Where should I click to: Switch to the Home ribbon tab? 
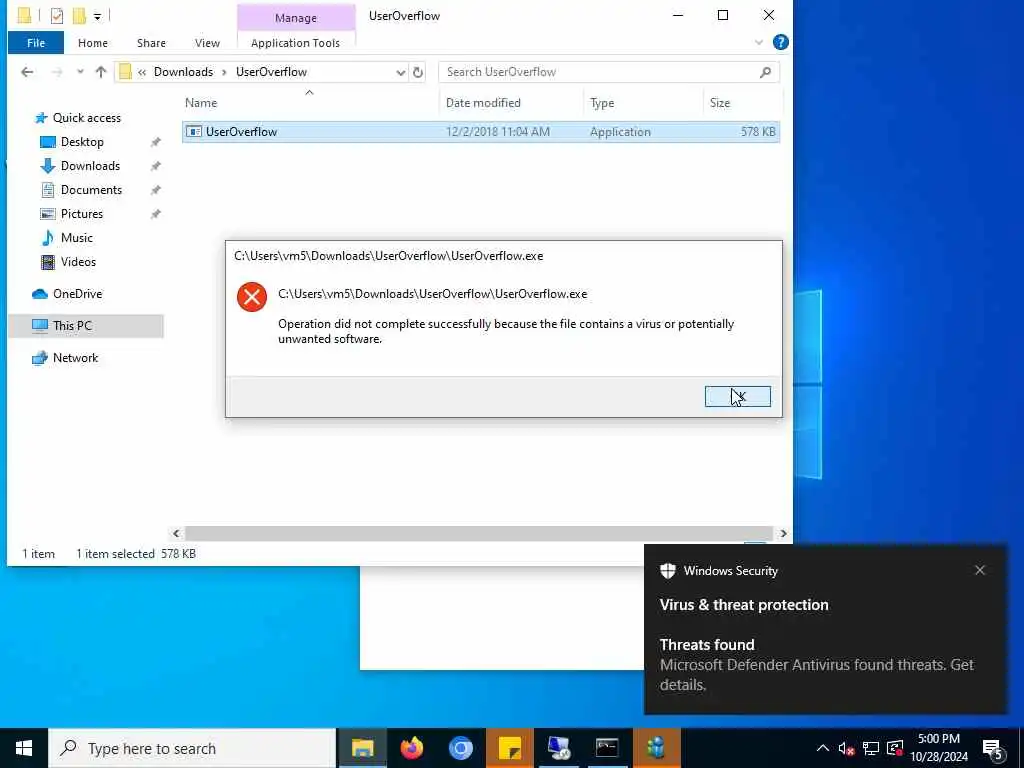point(93,43)
